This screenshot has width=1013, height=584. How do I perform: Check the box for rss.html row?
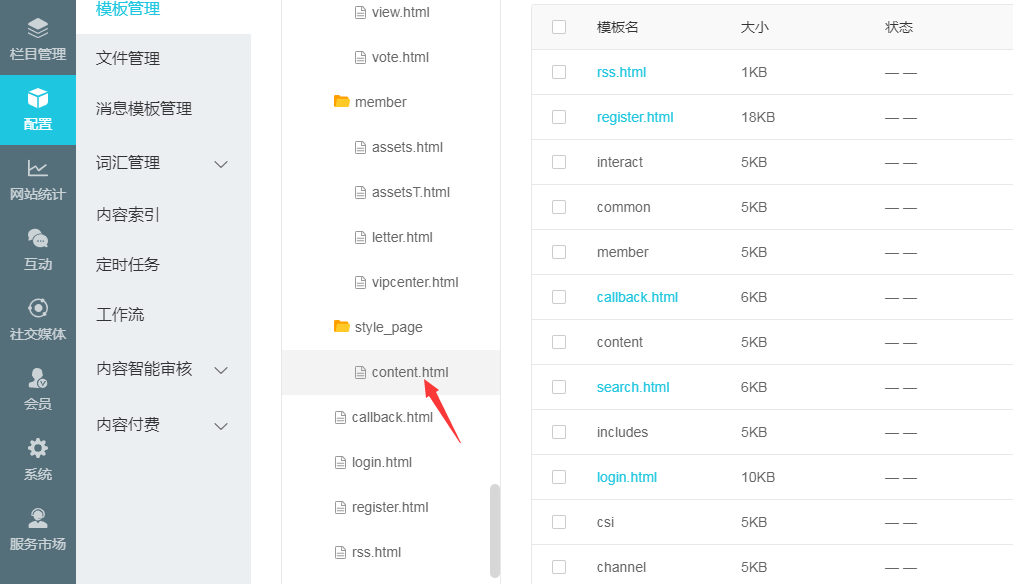(559, 72)
